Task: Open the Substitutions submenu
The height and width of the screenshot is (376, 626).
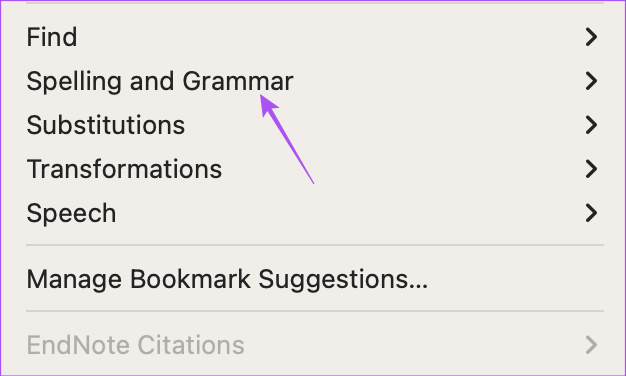Action: pyautogui.click(x=315, y=125)
